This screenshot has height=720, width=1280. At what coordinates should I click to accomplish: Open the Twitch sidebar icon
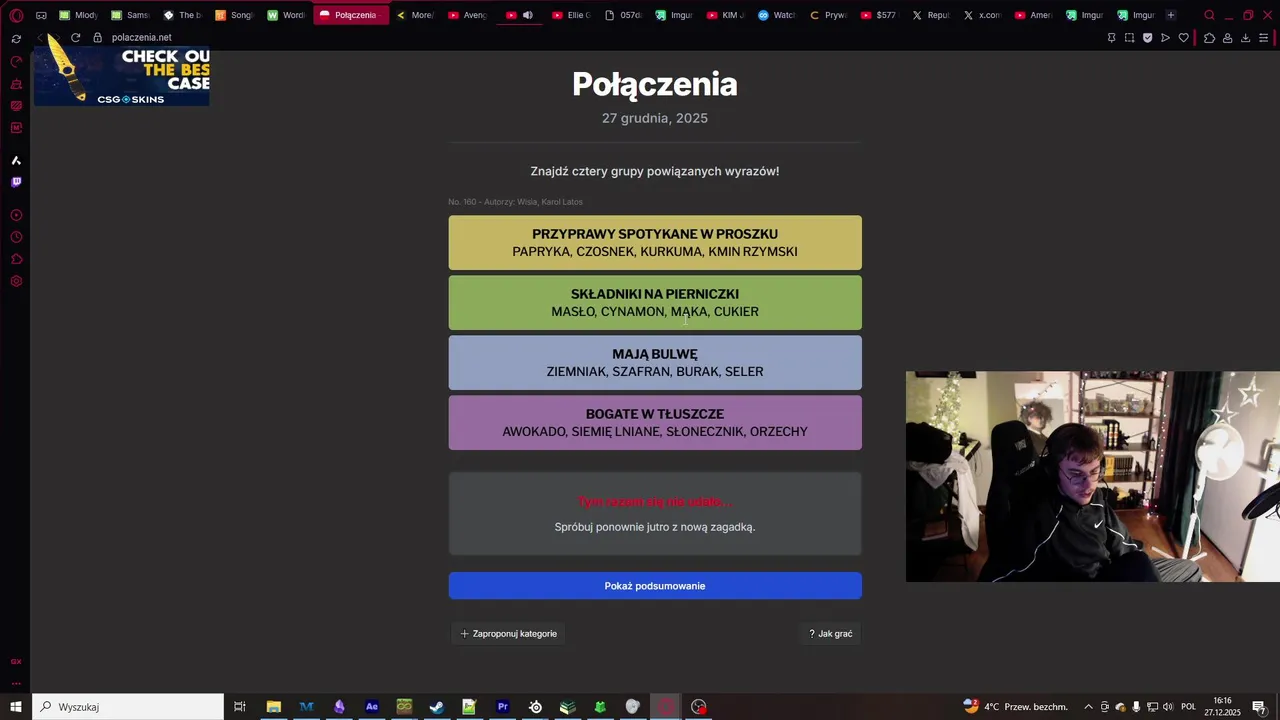coord(16,182)
